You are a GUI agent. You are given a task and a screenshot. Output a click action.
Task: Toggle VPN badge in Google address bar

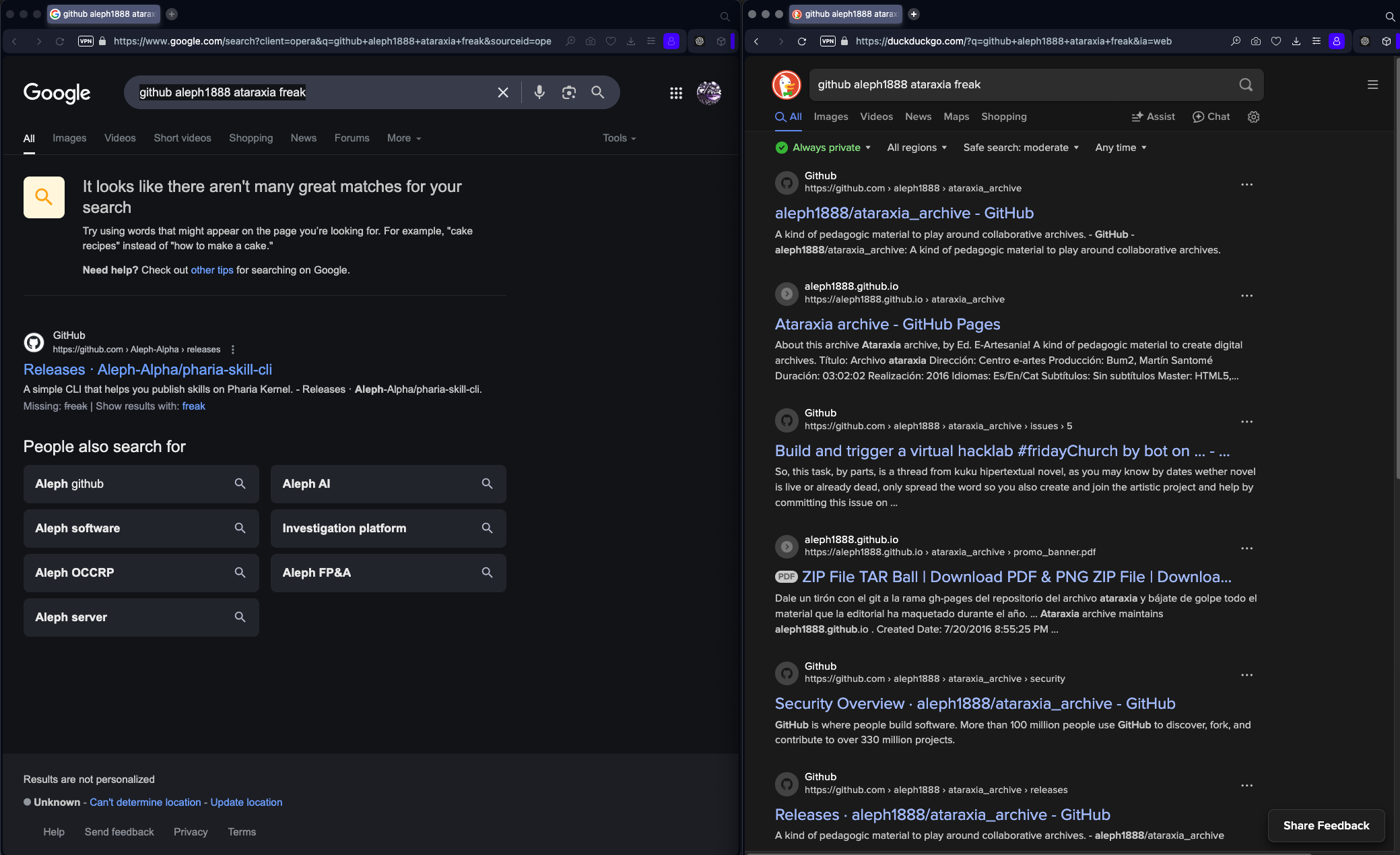pyautogui.click(x=86, y=41)
